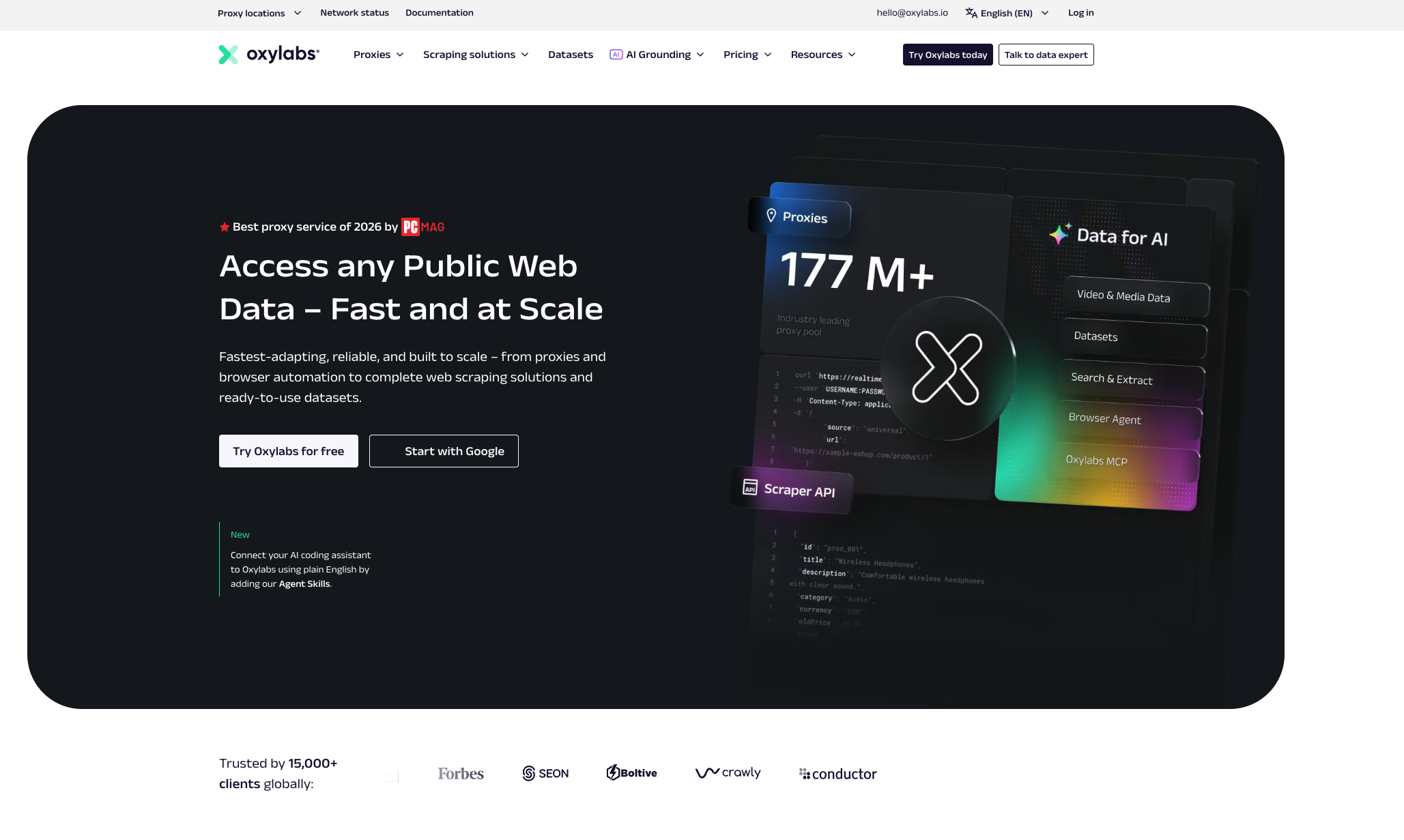Expand the Resources chevron
Image resolution: width=1404 pixels, height=840 pixels.
(852, 55)
